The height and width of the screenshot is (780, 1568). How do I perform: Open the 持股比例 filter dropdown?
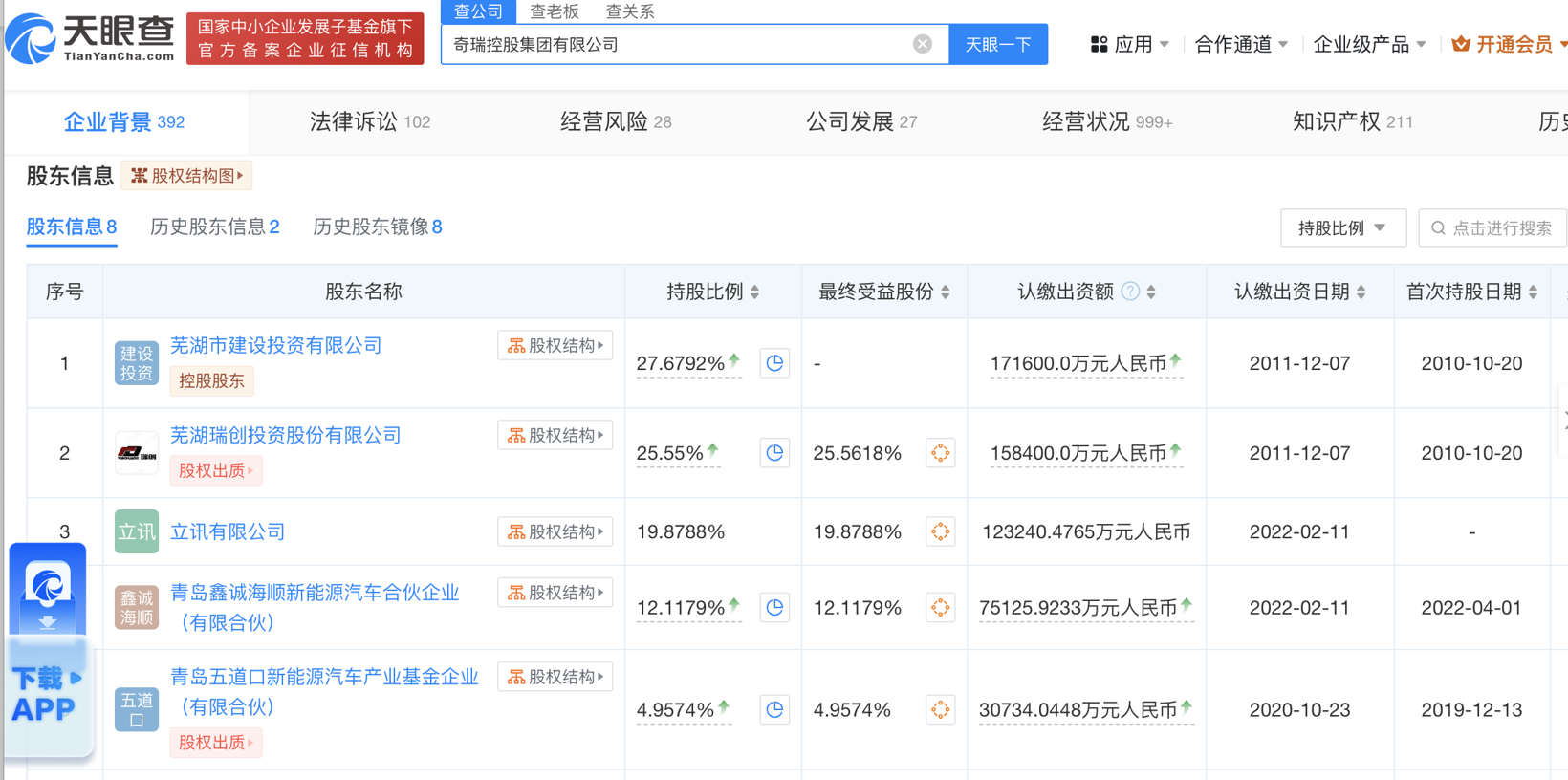click(x=1343, y=228)
